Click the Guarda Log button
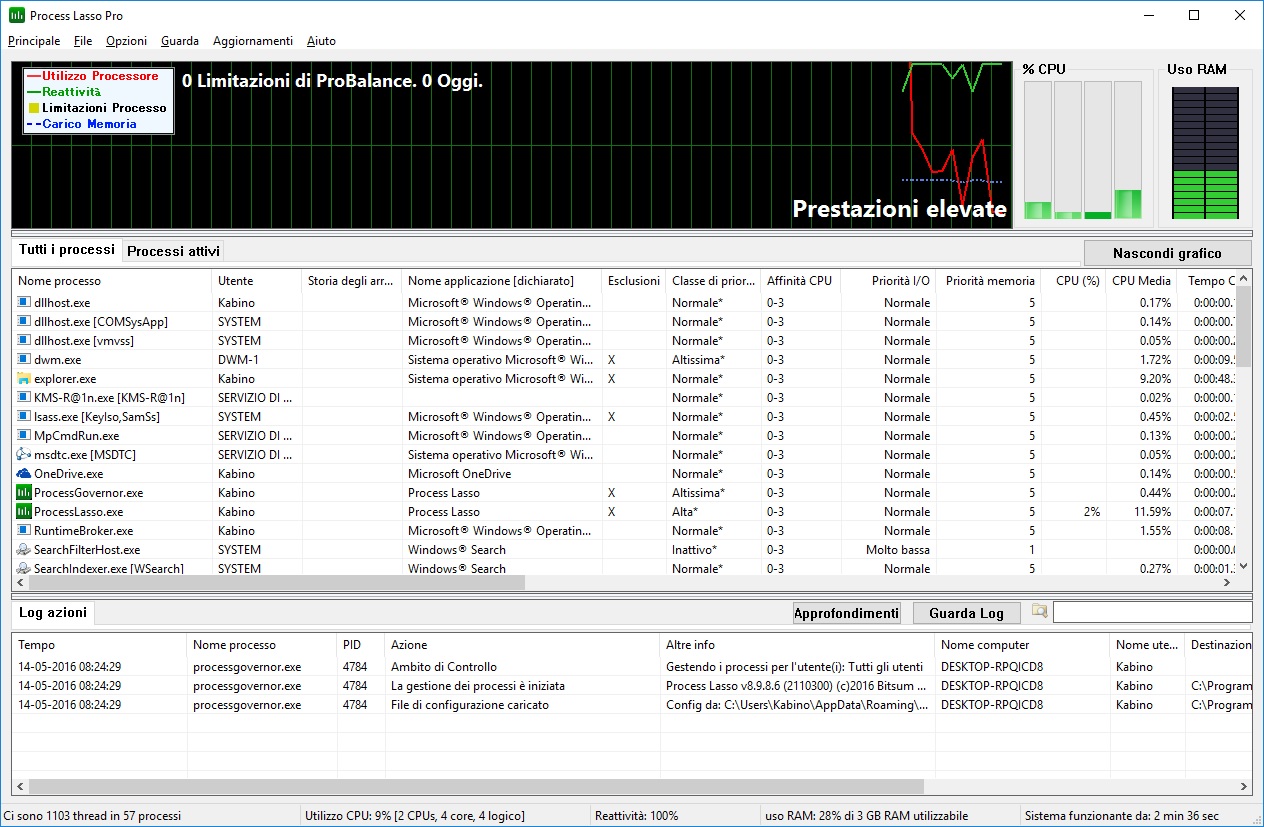The width and height of the screenshot is (1264, 827). click(x=967, y=613)
